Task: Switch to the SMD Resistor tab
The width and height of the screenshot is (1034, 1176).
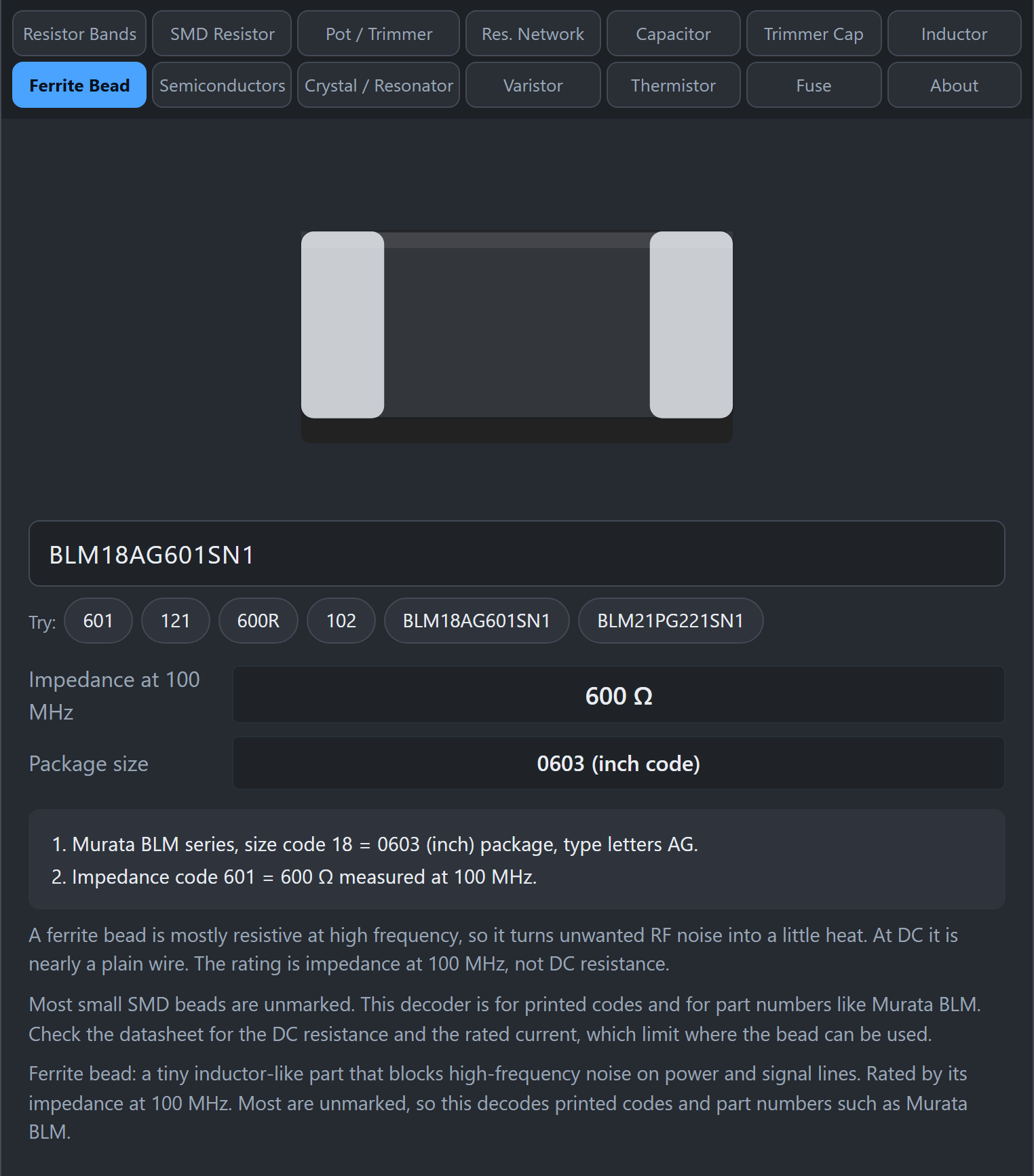Action: (x=222, y=33)
